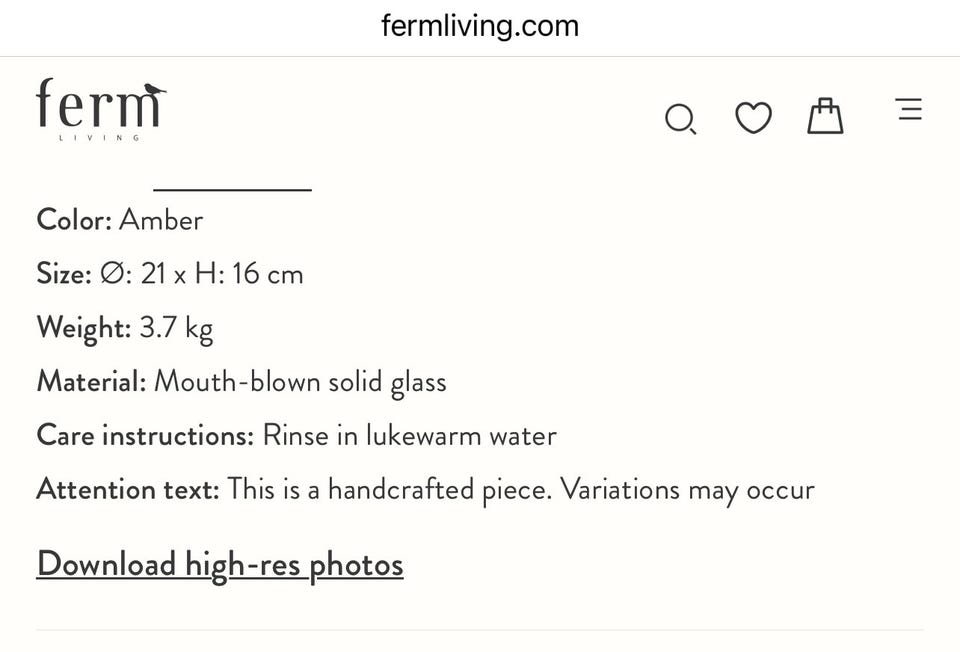Click the 'Amber' color value
The height and width of the screenshot is (652, 960).
pyautogui.click(x=161, y=220)
